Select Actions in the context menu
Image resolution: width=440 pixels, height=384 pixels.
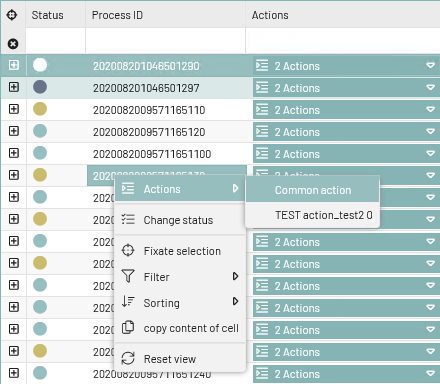(x=180, y=189)
